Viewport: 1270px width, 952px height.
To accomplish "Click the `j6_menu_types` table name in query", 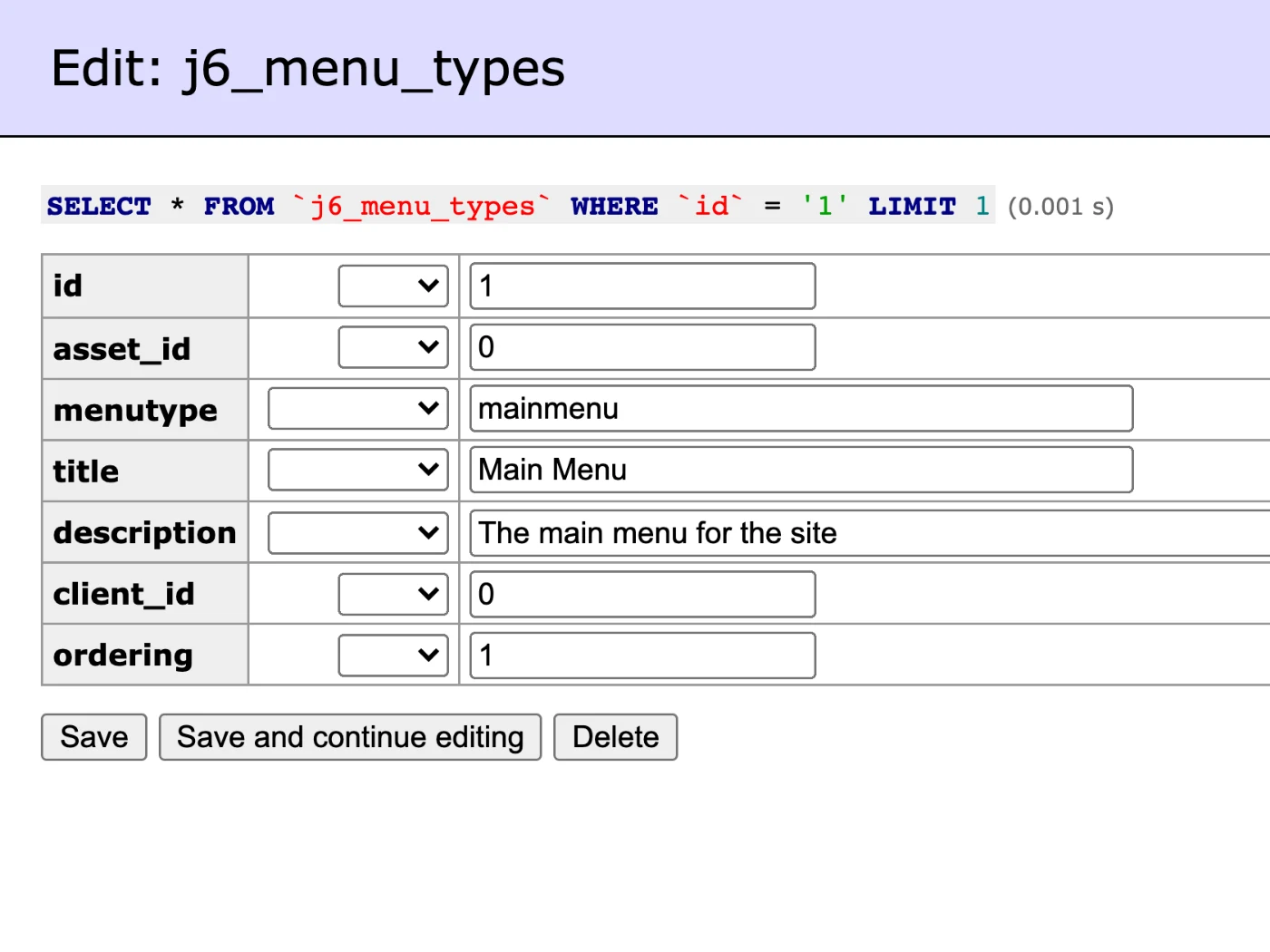I will tap(422, 207).
